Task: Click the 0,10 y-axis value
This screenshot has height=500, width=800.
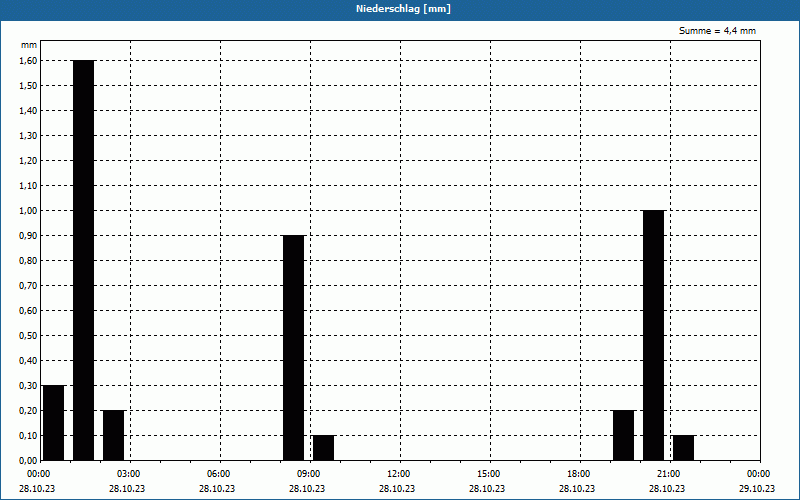Action: [28, 436]
